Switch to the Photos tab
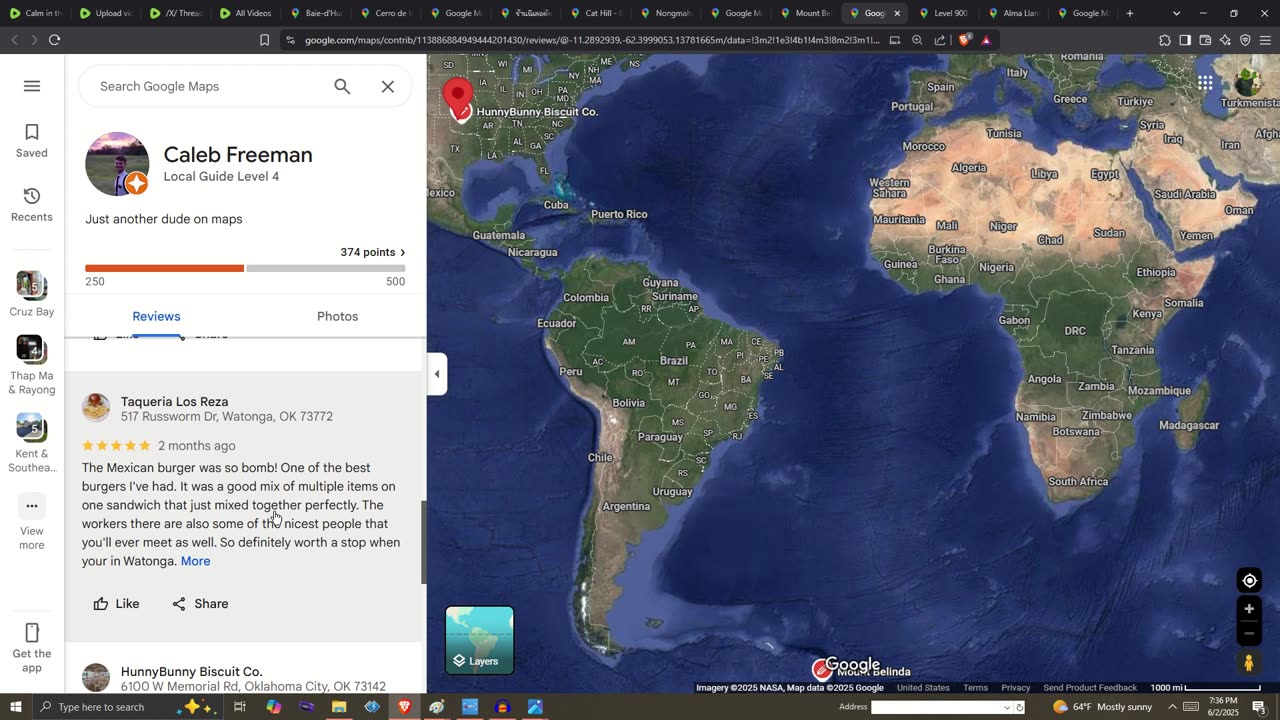 (337, 316)
